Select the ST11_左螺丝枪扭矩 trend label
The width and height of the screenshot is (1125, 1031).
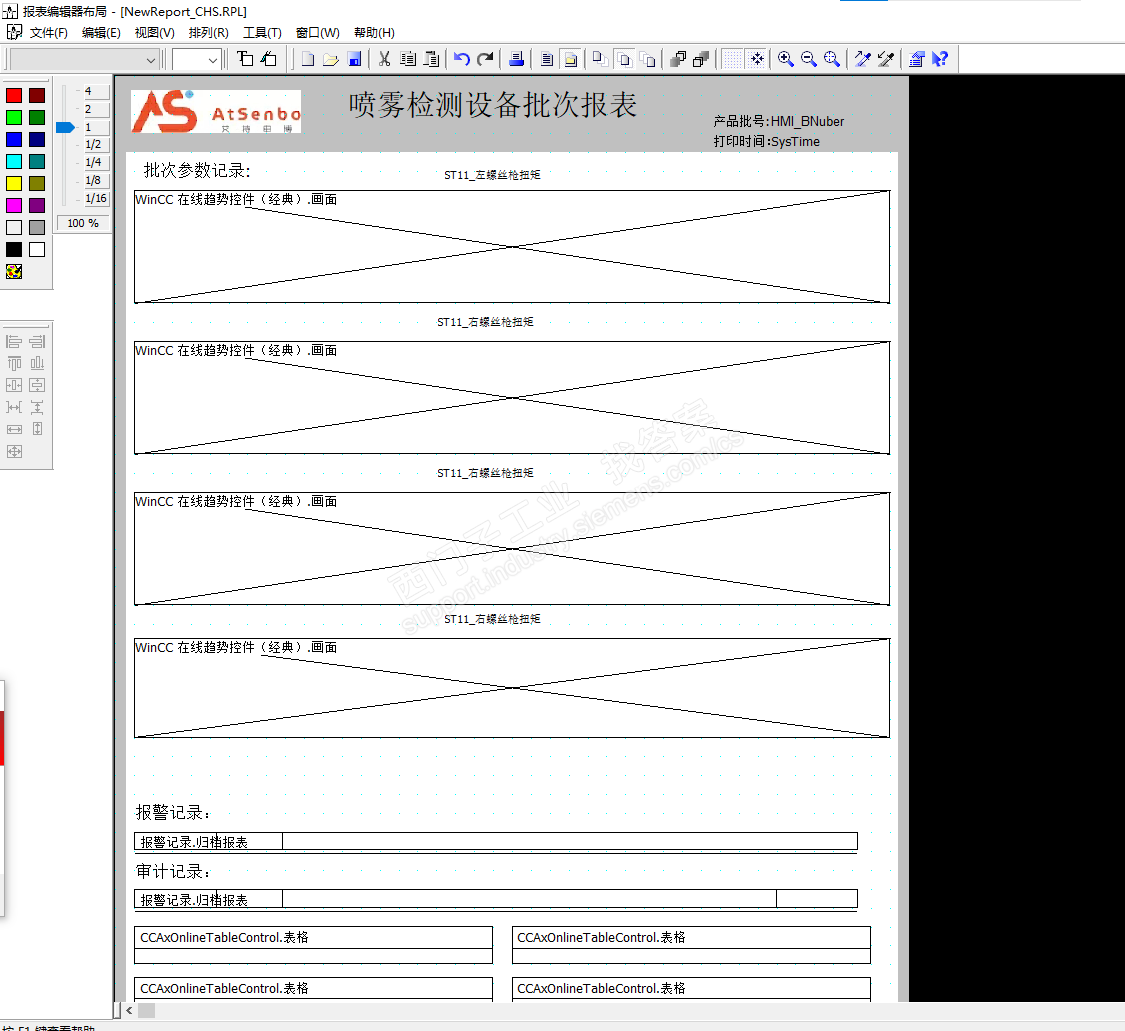492,175
